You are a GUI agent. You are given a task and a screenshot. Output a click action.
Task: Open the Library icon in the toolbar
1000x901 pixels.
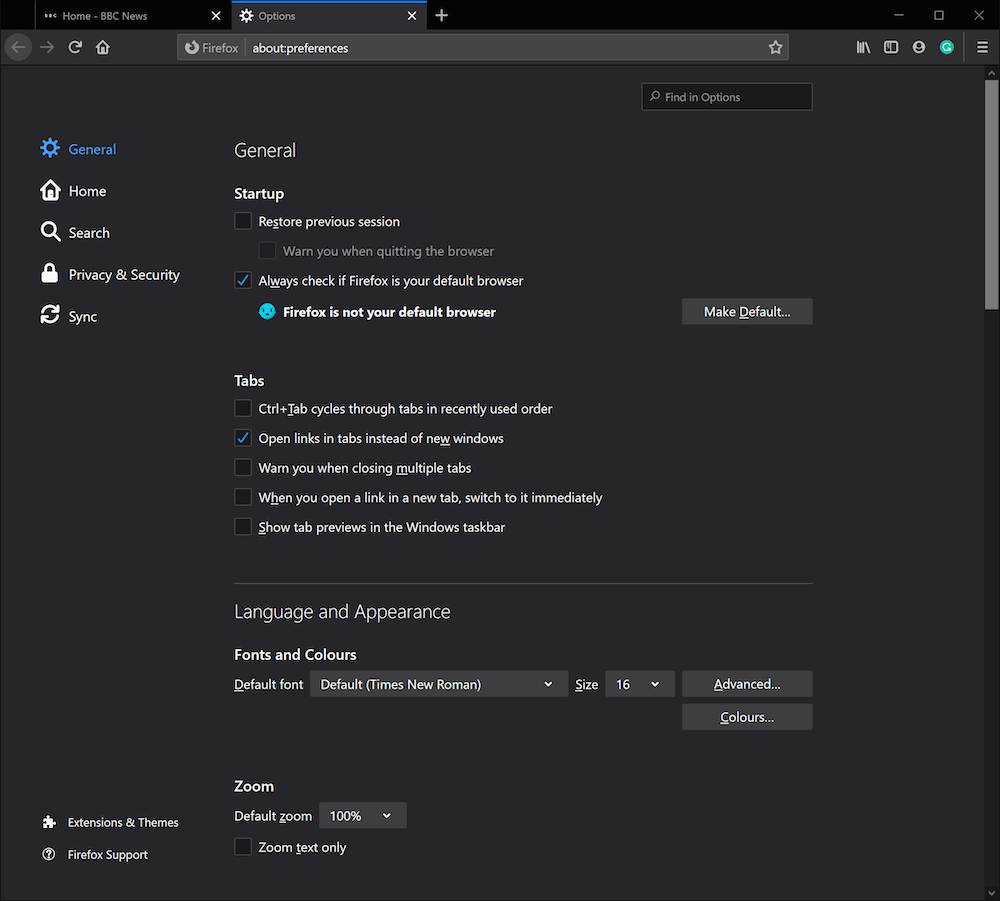[862, 47]
